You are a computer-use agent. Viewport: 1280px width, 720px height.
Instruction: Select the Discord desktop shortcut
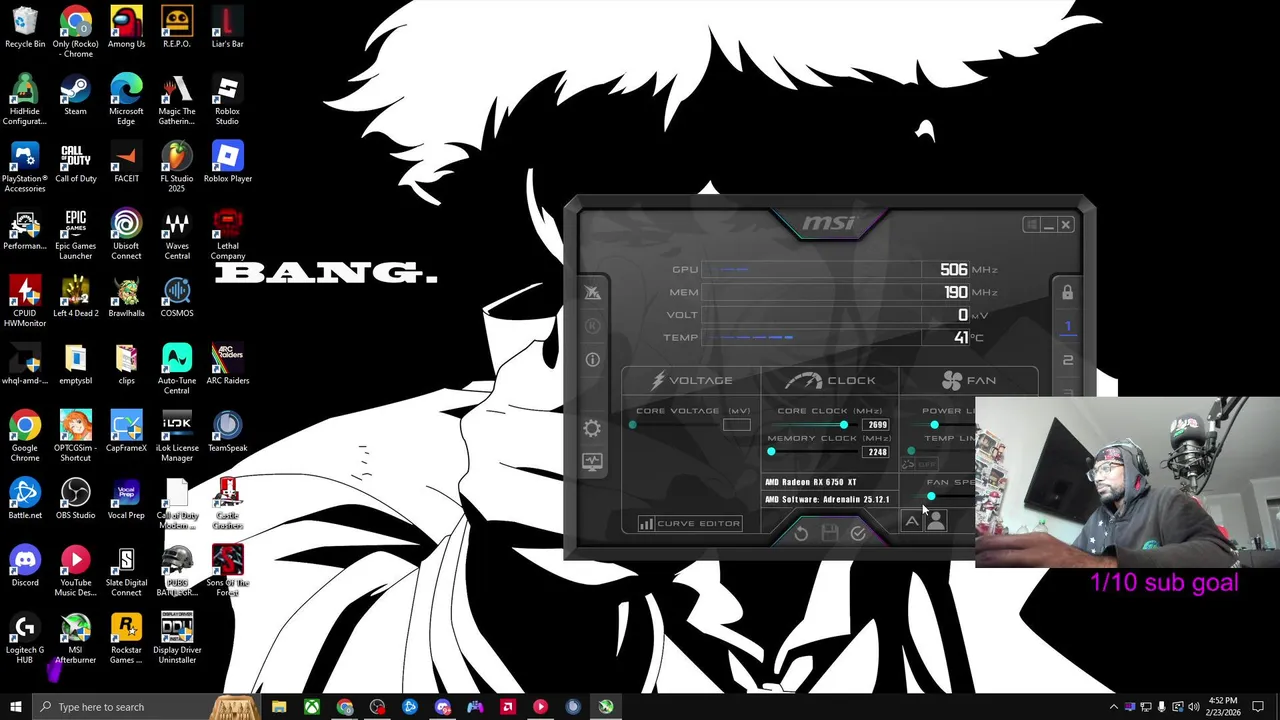[25, 566]
